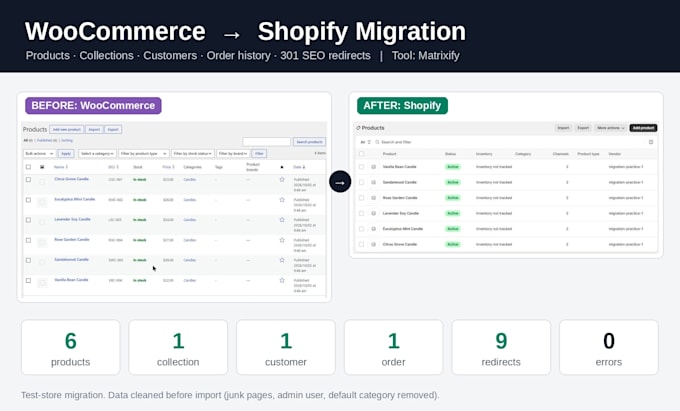
Task: Check the Sandalwood Candle row in Shopify
Action: click(361, 183)
